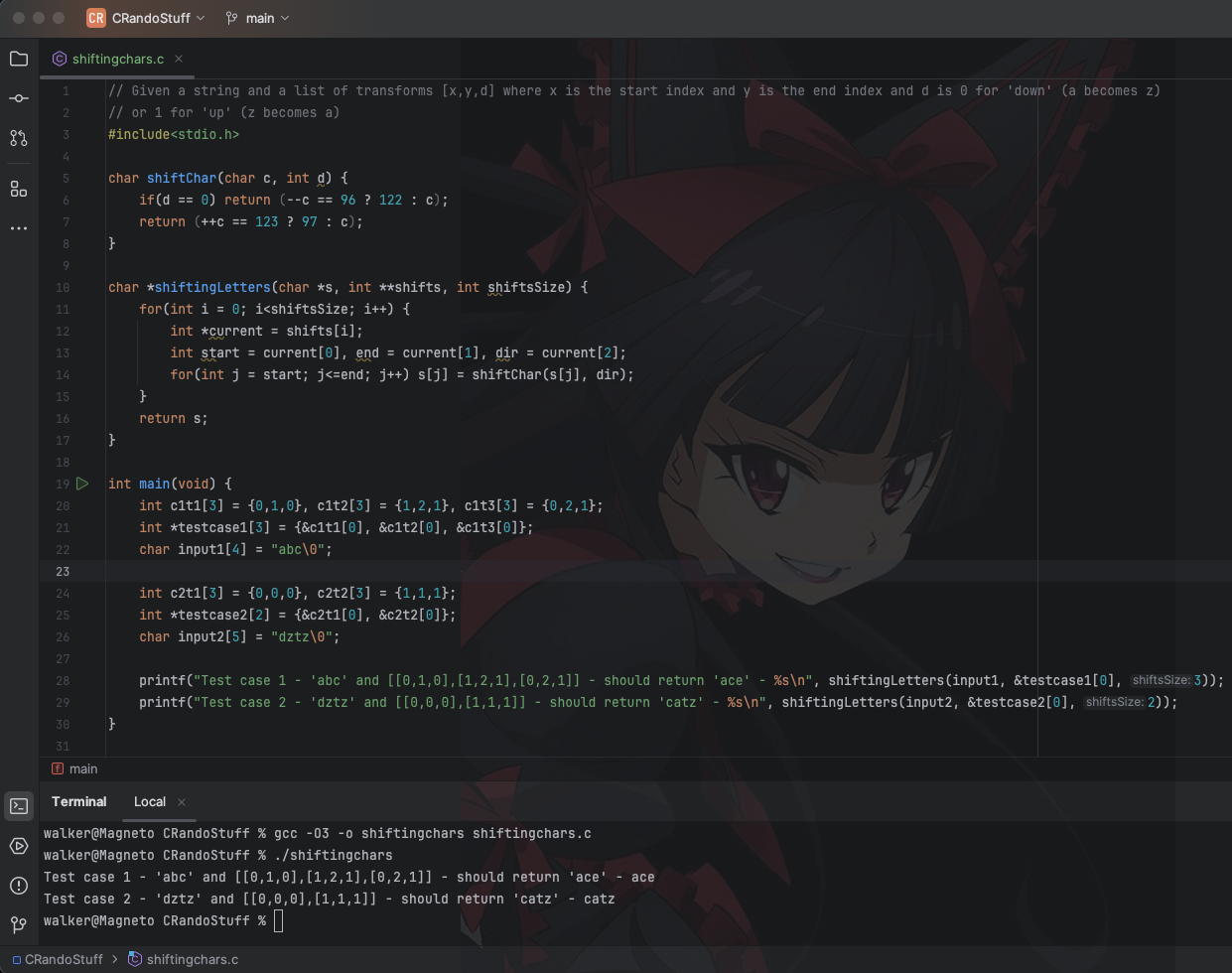Open the Problems tool window icon
Image resolution: width=1232 pixels, height=973 pixels.
[19, 886]
